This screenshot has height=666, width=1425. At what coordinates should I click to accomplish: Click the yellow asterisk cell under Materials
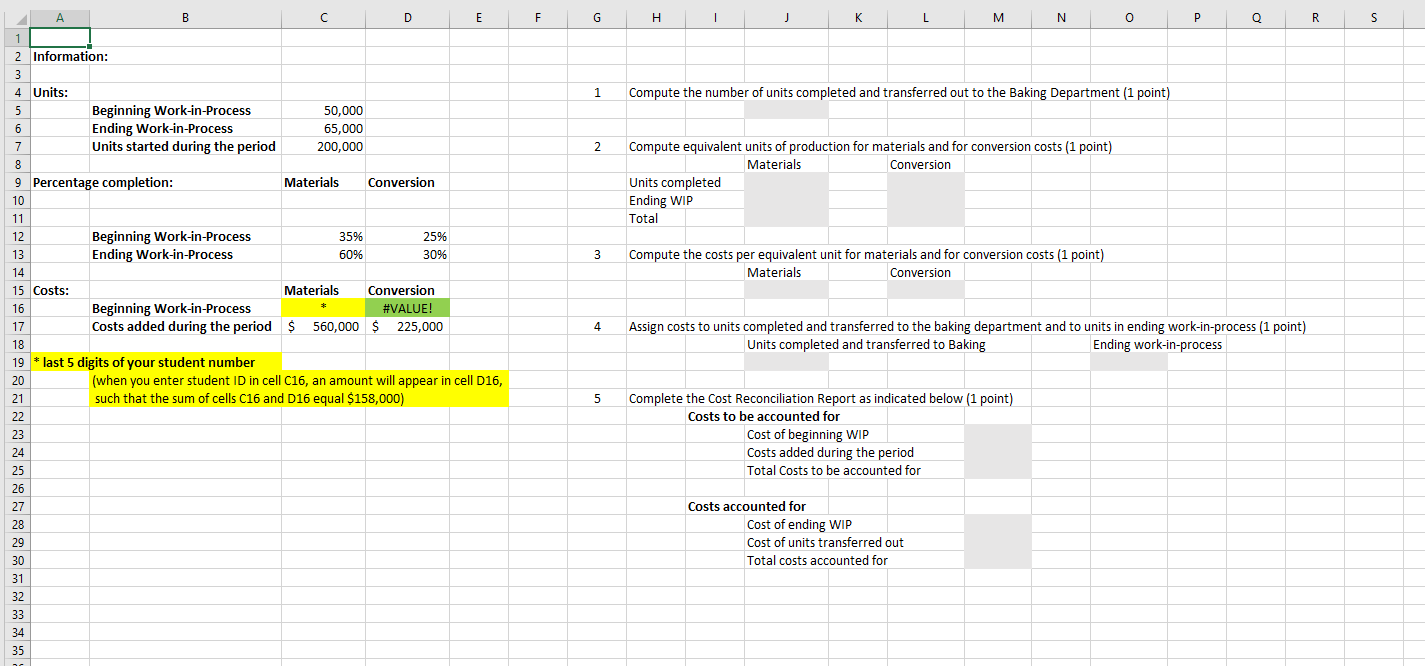(x=323, y=308)
